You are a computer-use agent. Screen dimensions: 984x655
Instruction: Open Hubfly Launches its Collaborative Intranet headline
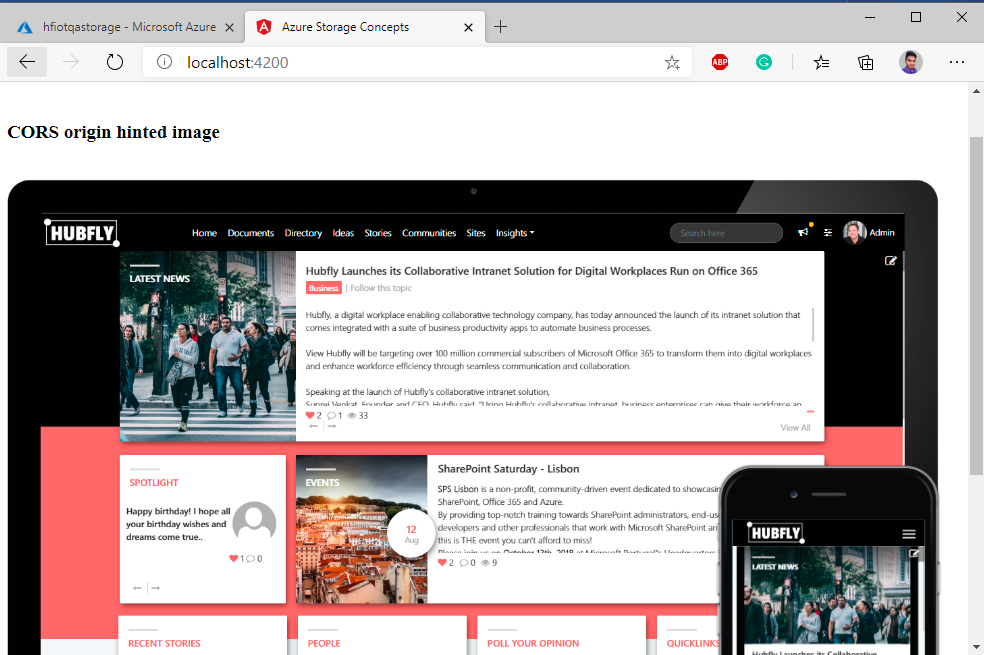tap(532, 271)
